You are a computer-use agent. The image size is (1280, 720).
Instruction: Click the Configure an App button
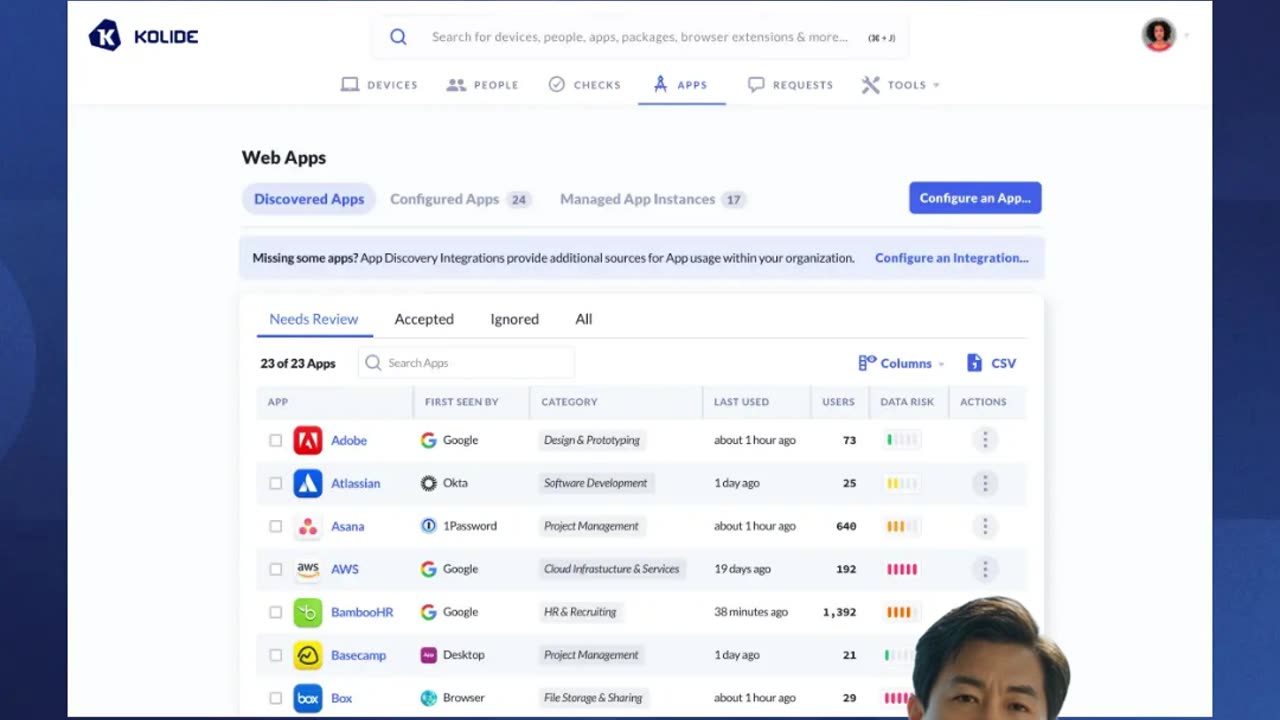(x=975, y=198)
